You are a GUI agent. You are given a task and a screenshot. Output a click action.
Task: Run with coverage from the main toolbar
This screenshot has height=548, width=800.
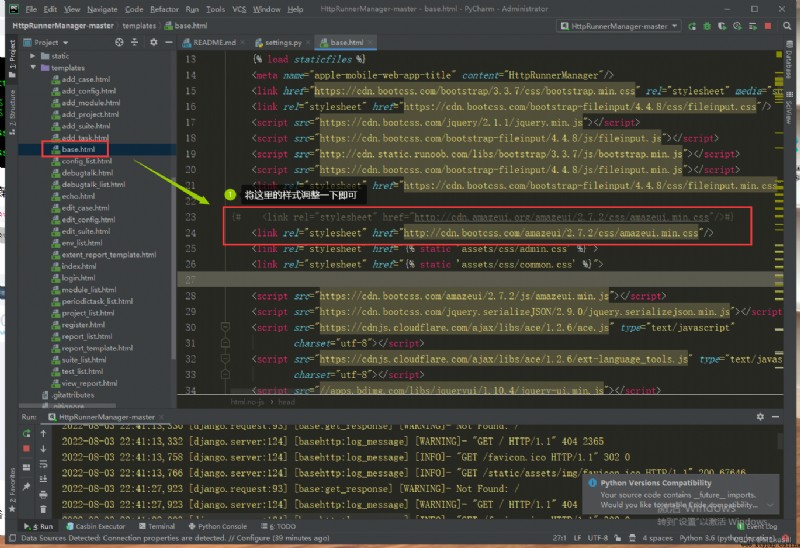point(722,26)
